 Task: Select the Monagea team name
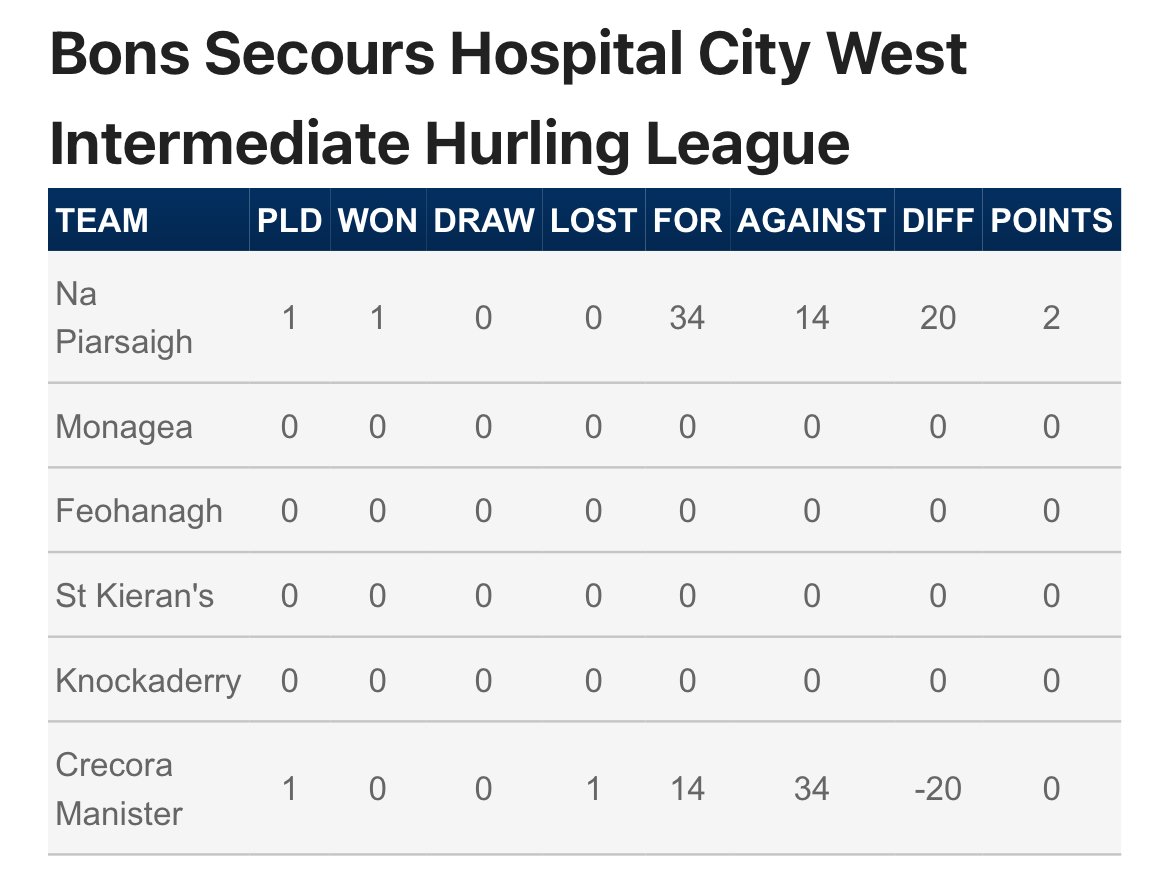124,427
